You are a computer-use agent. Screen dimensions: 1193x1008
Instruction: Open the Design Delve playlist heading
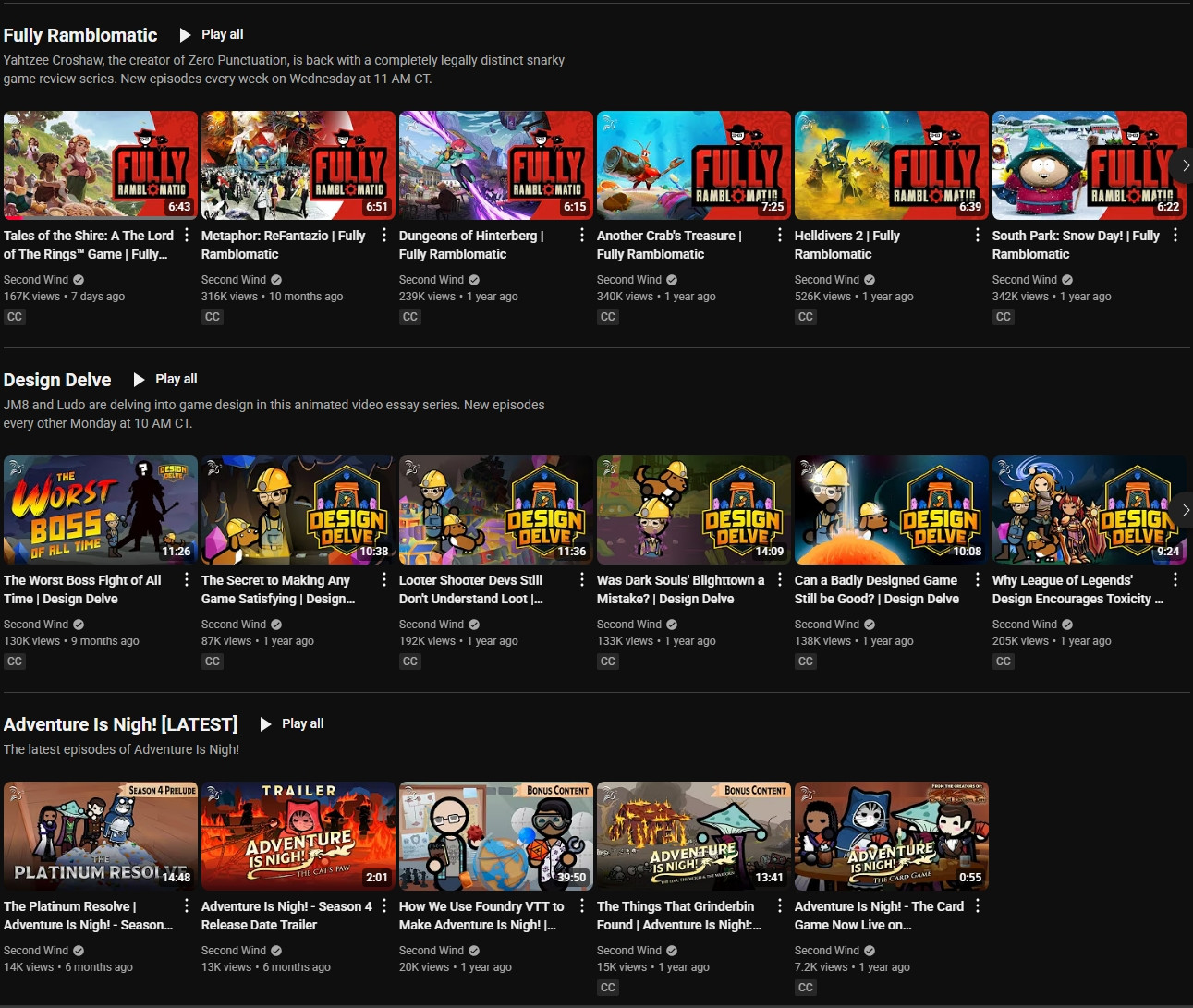point(57,380)
